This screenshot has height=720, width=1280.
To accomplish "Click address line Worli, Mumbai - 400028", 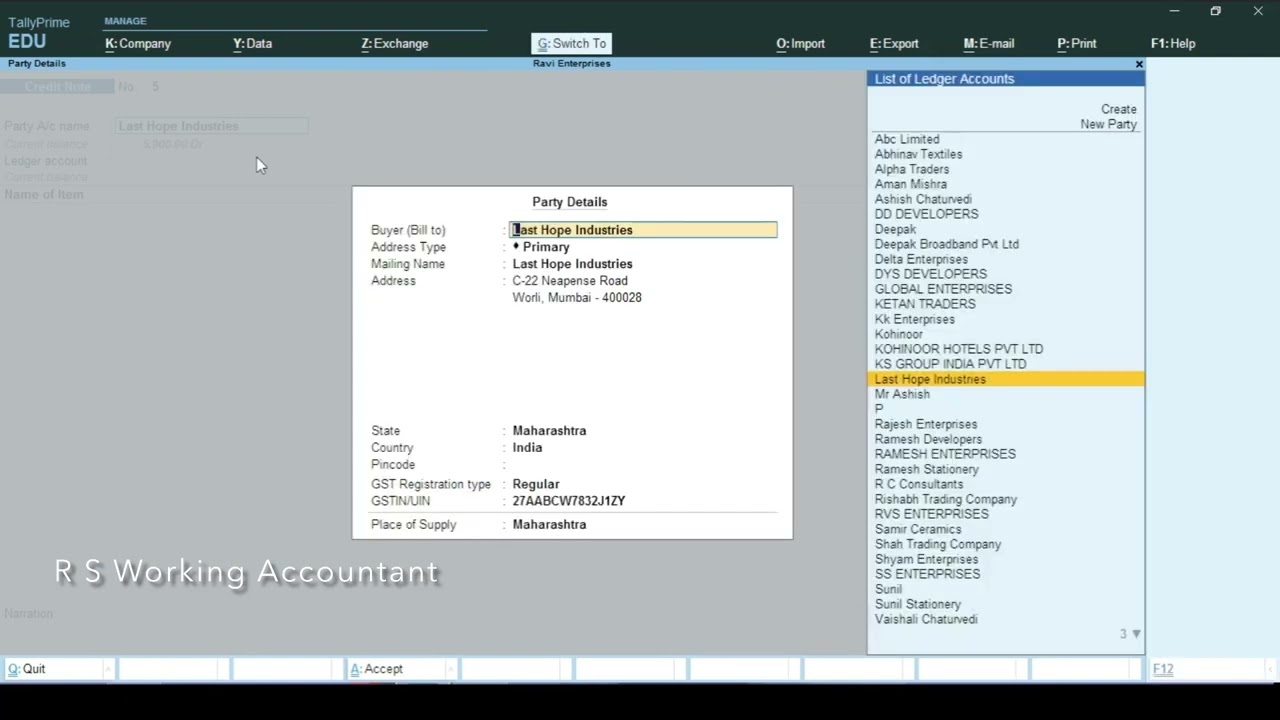I will point(577,297).
